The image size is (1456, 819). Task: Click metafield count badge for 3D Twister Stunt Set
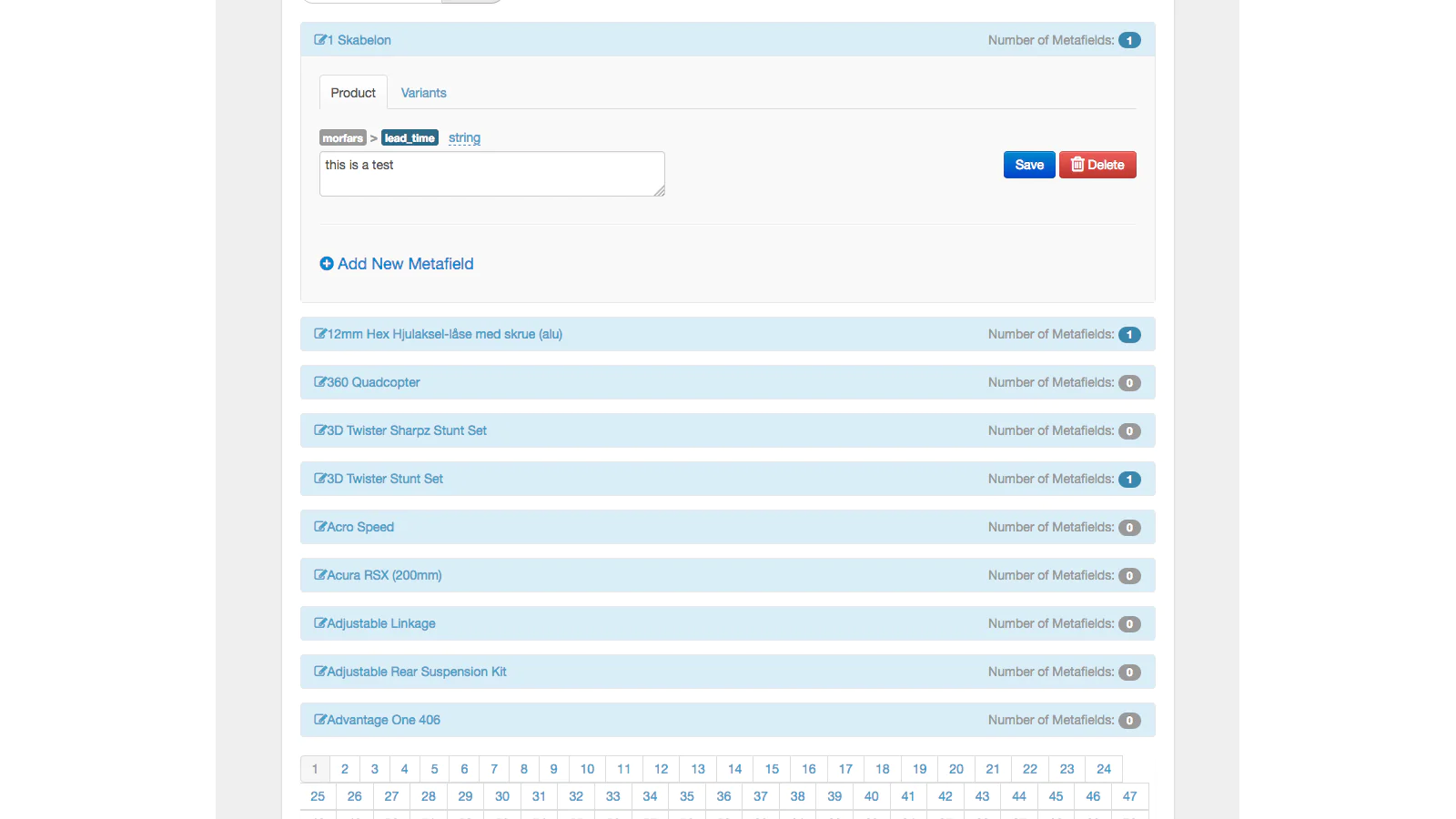tap(1129, 479)
